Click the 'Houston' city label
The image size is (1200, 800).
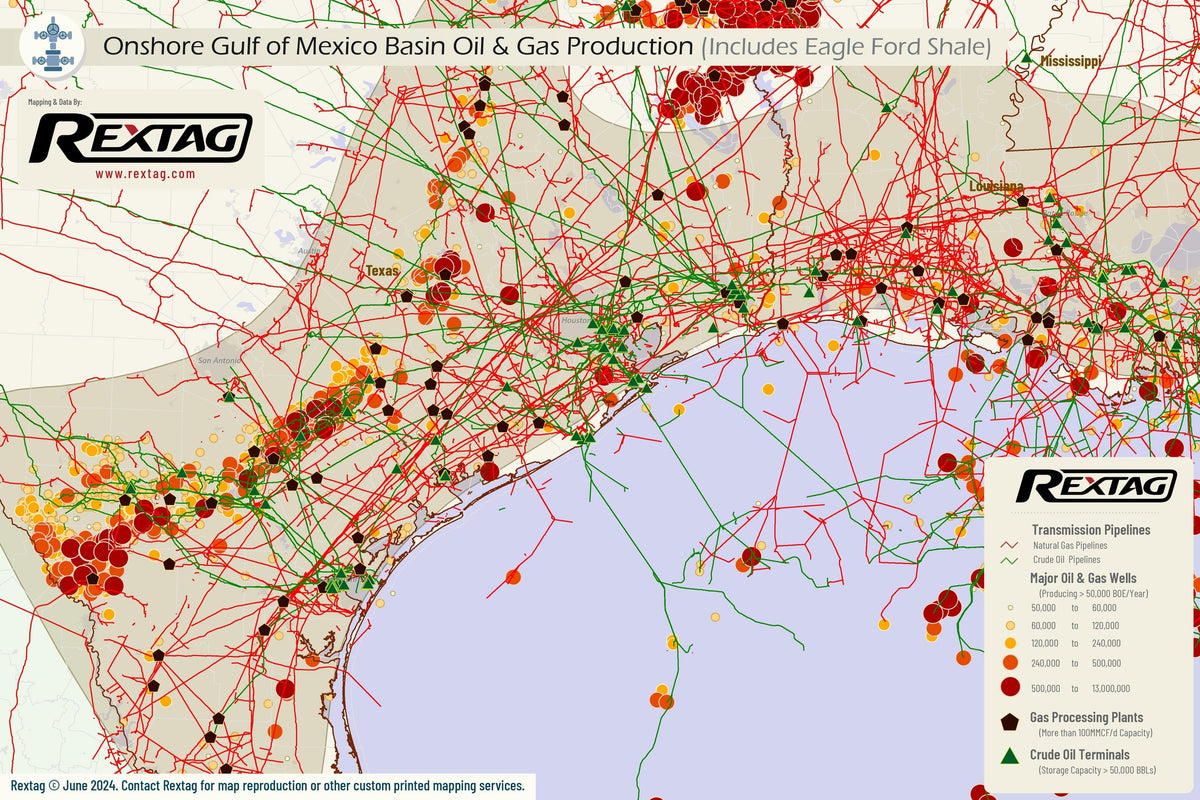pos(576,320)
